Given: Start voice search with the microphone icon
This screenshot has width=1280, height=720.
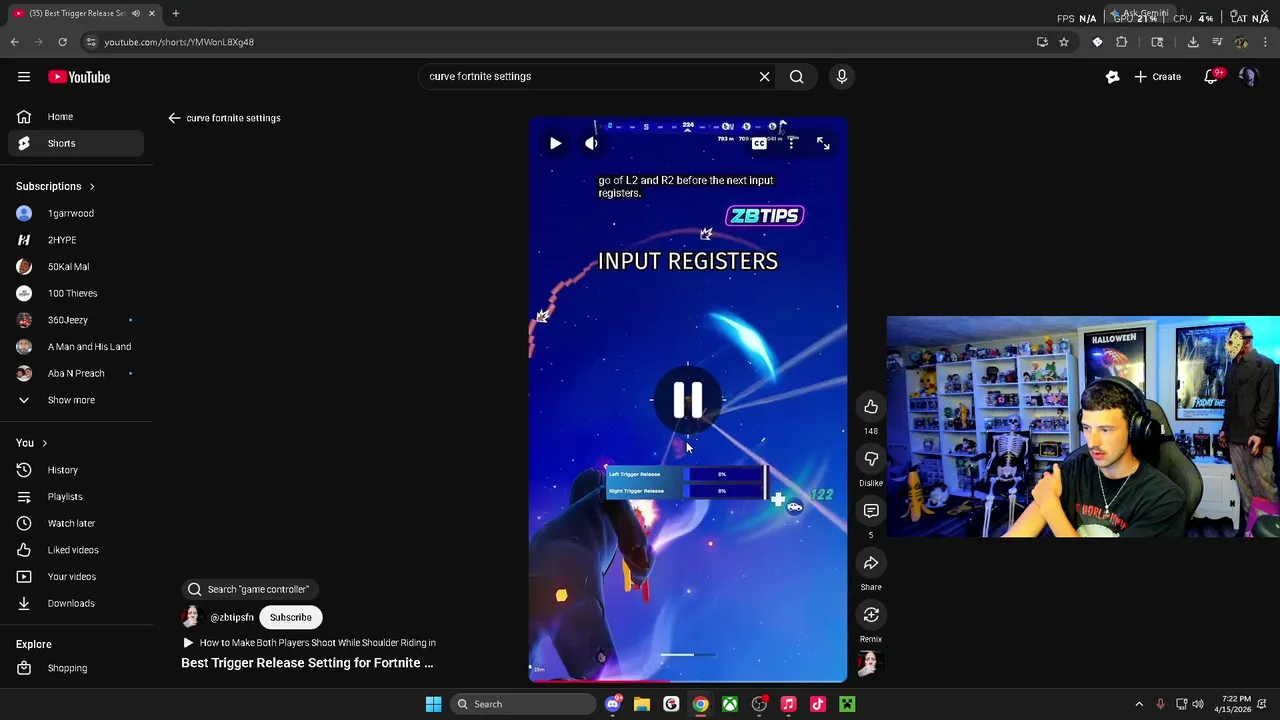Looking at the screenshot, I should tap(841, 76).
